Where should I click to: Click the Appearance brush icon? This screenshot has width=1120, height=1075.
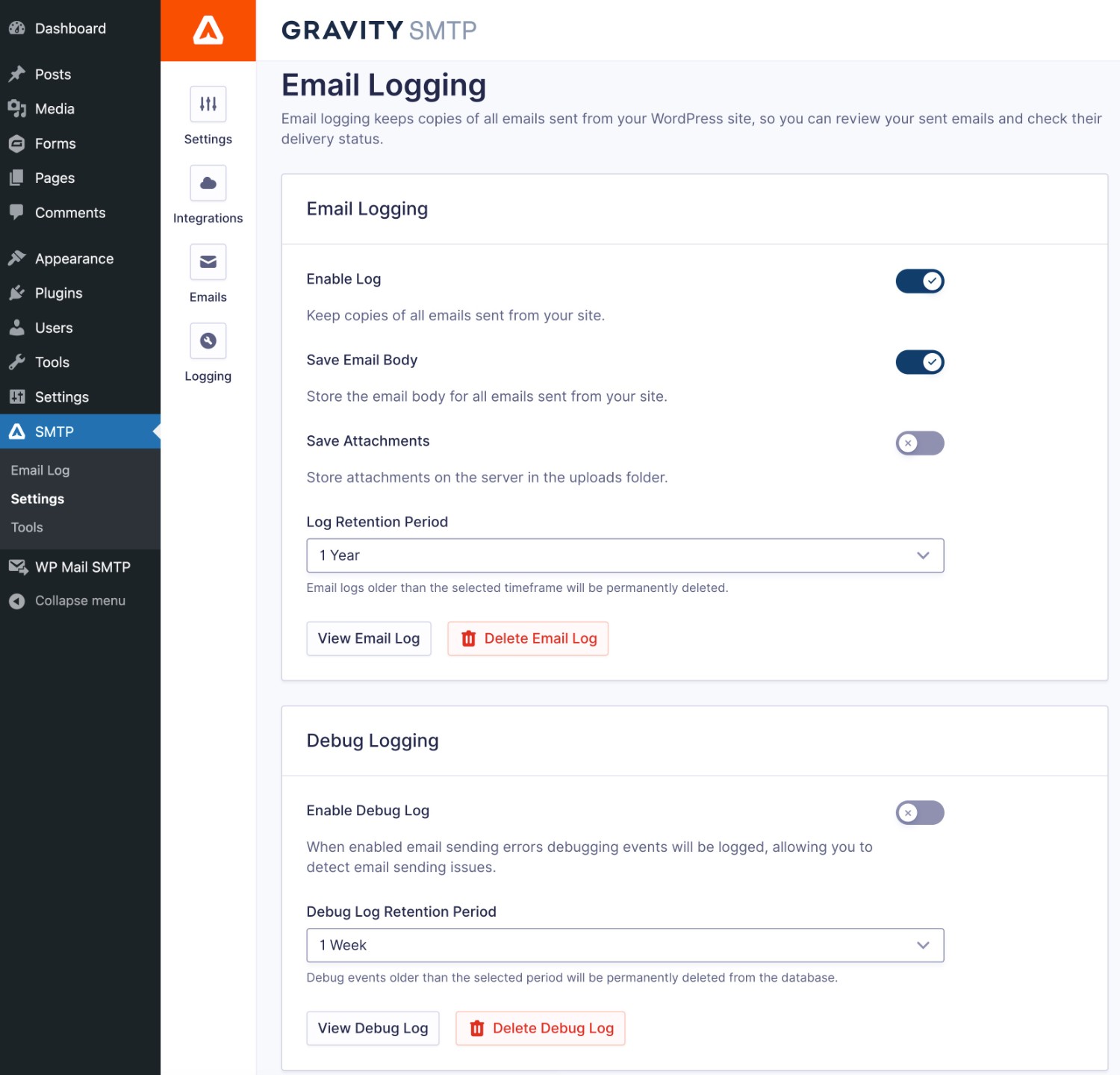17,258
